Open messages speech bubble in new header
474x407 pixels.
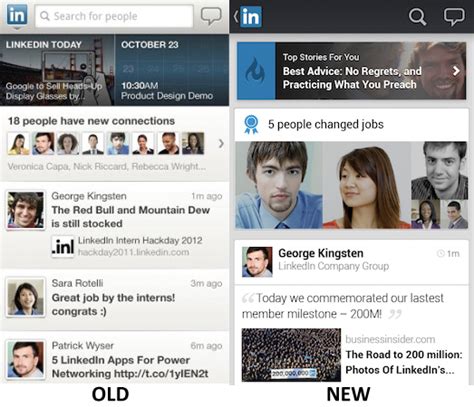(454, 16)
